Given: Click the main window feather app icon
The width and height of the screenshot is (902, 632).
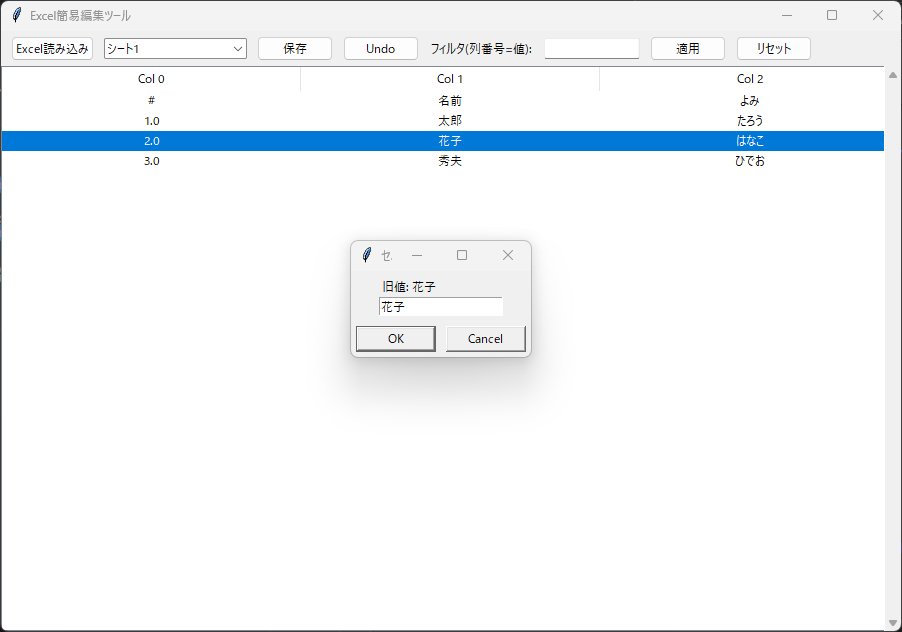Looking at the screenshot, I should tap(16, 15).
